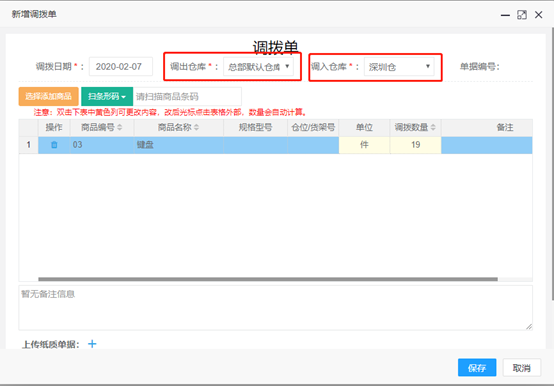Screen dimensions: 554x386
Task: Click the 单据编号 label
Action: pyautogui.click(x=479, y=67)
